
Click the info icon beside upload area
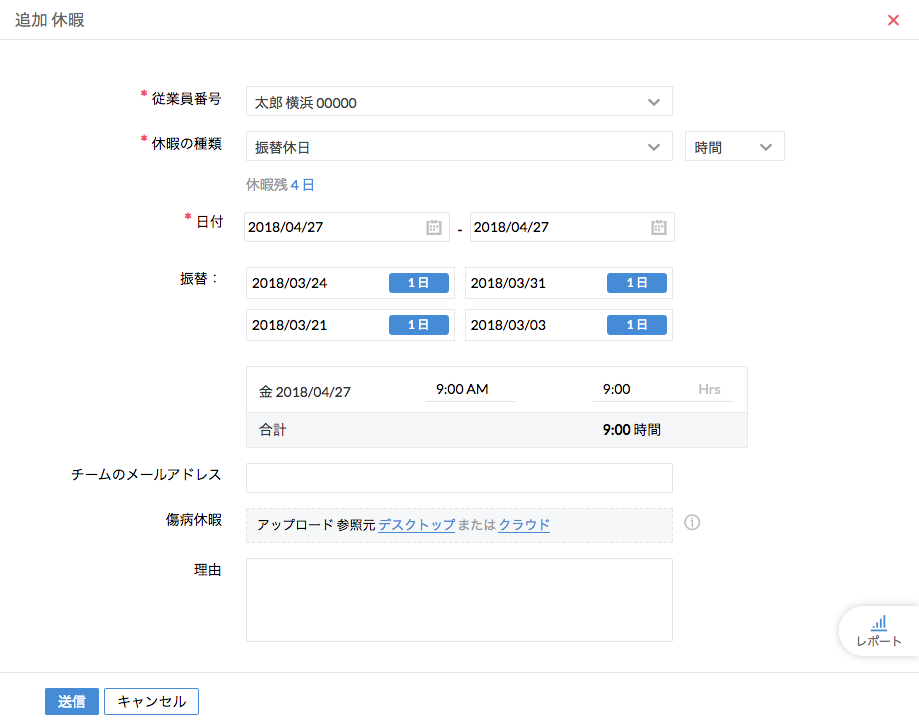692,522
